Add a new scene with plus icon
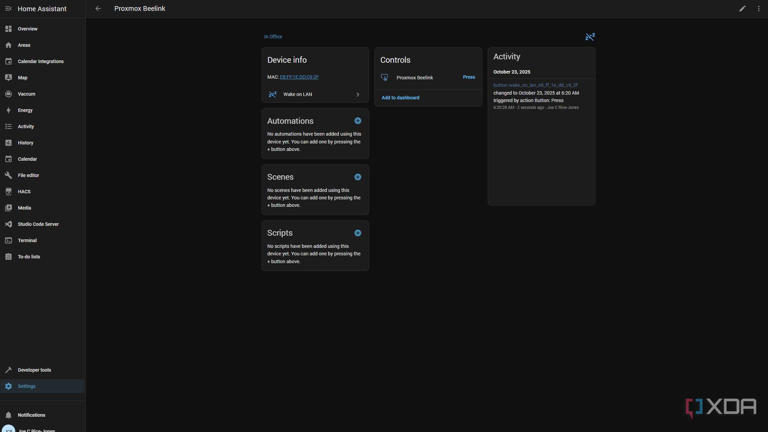The width and height of the screenshot is (768, 432). [x=357, y=177]
